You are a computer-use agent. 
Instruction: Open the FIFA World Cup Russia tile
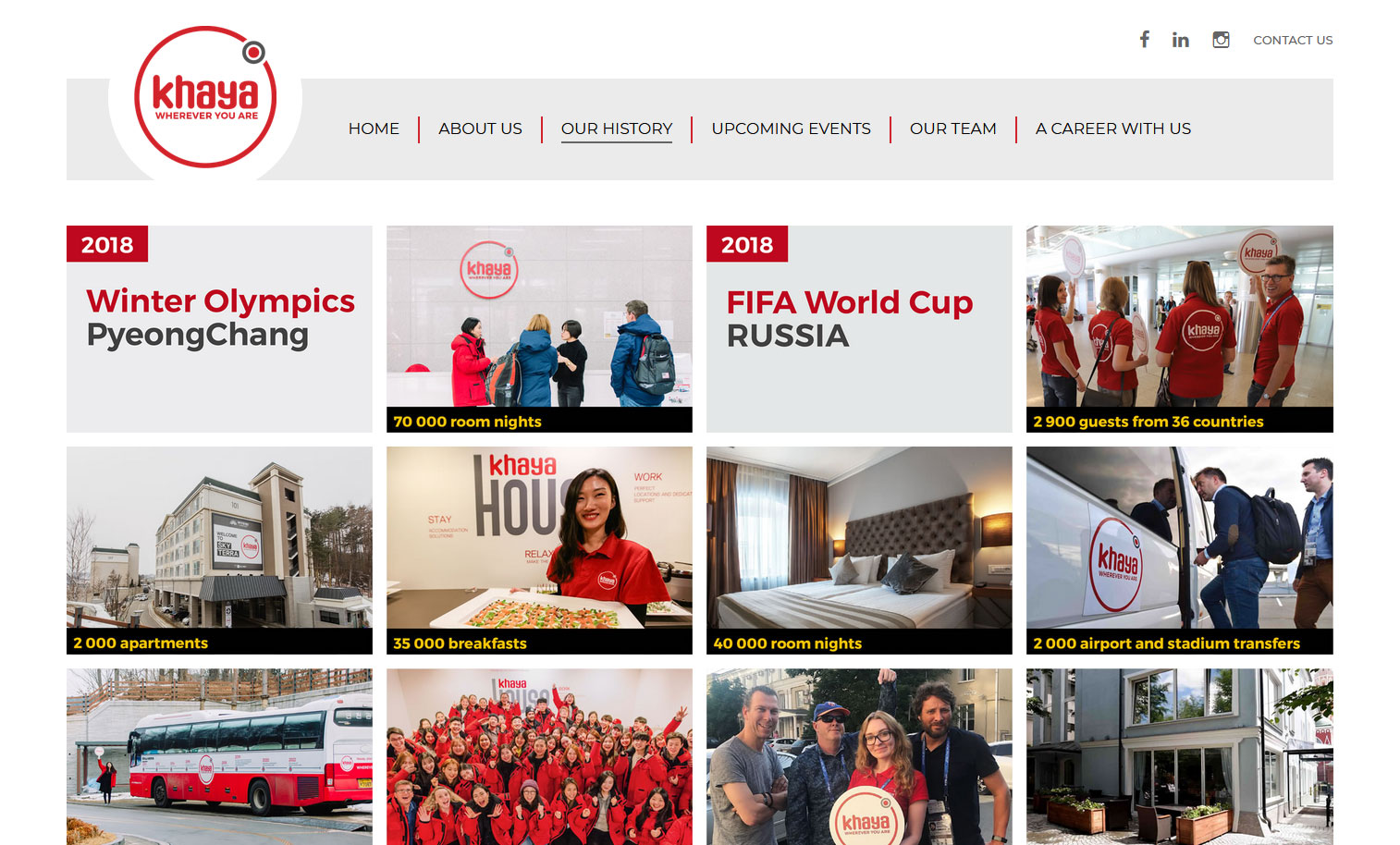click(859, 329)
